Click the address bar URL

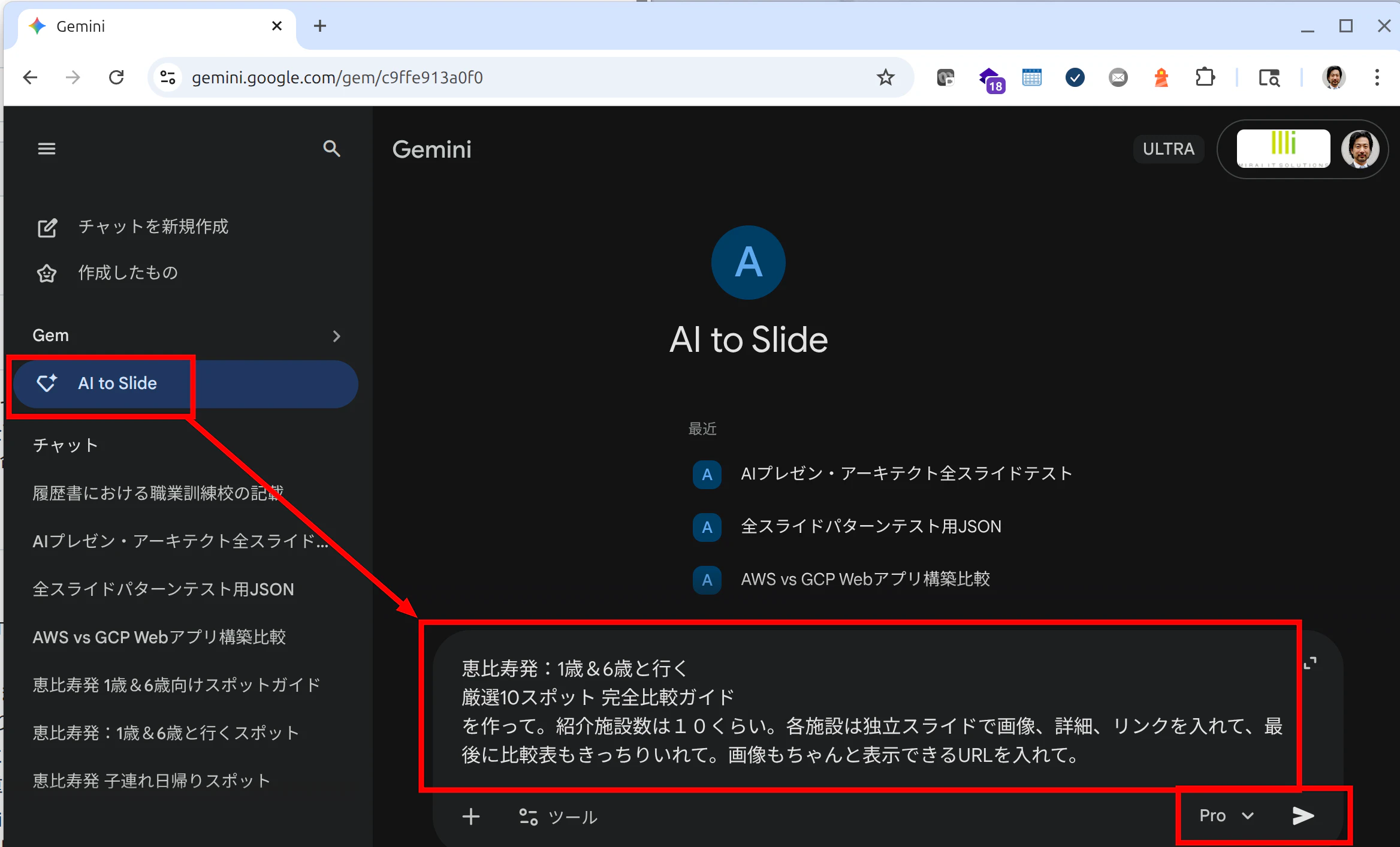pyautogui.click(x=337, y=77)
